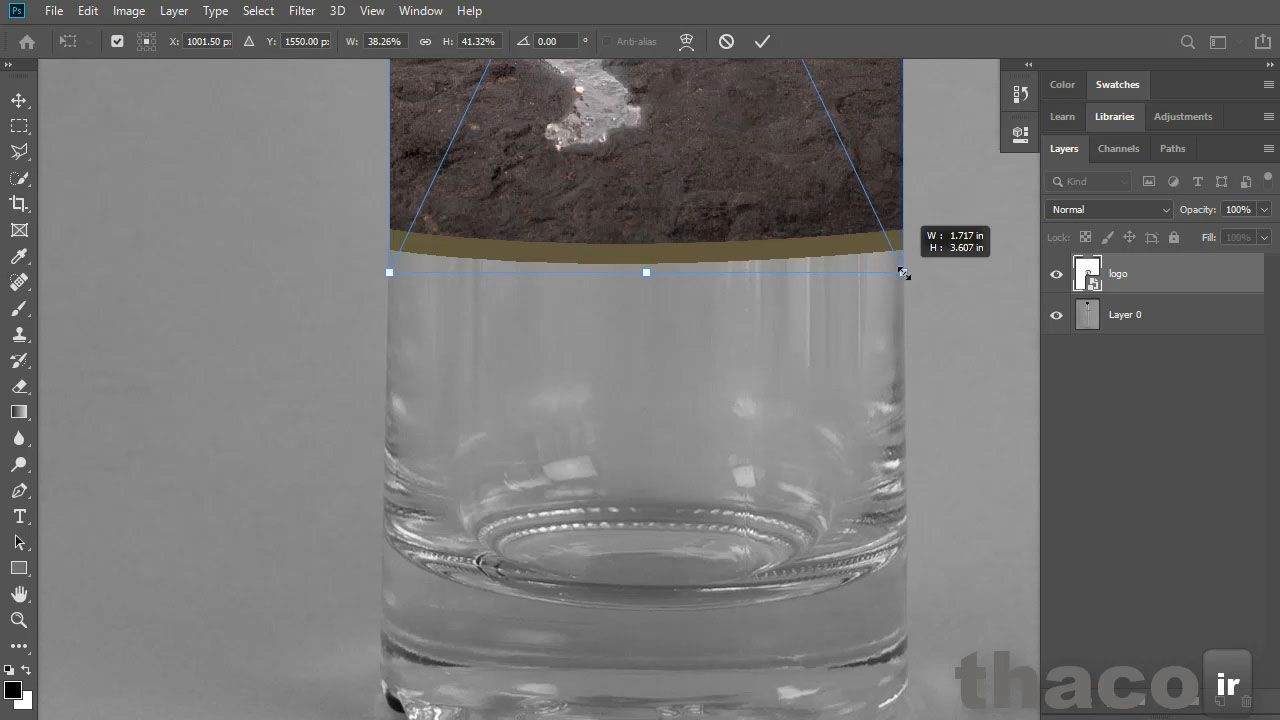Select the reference point location grid

tap(146, 42)
